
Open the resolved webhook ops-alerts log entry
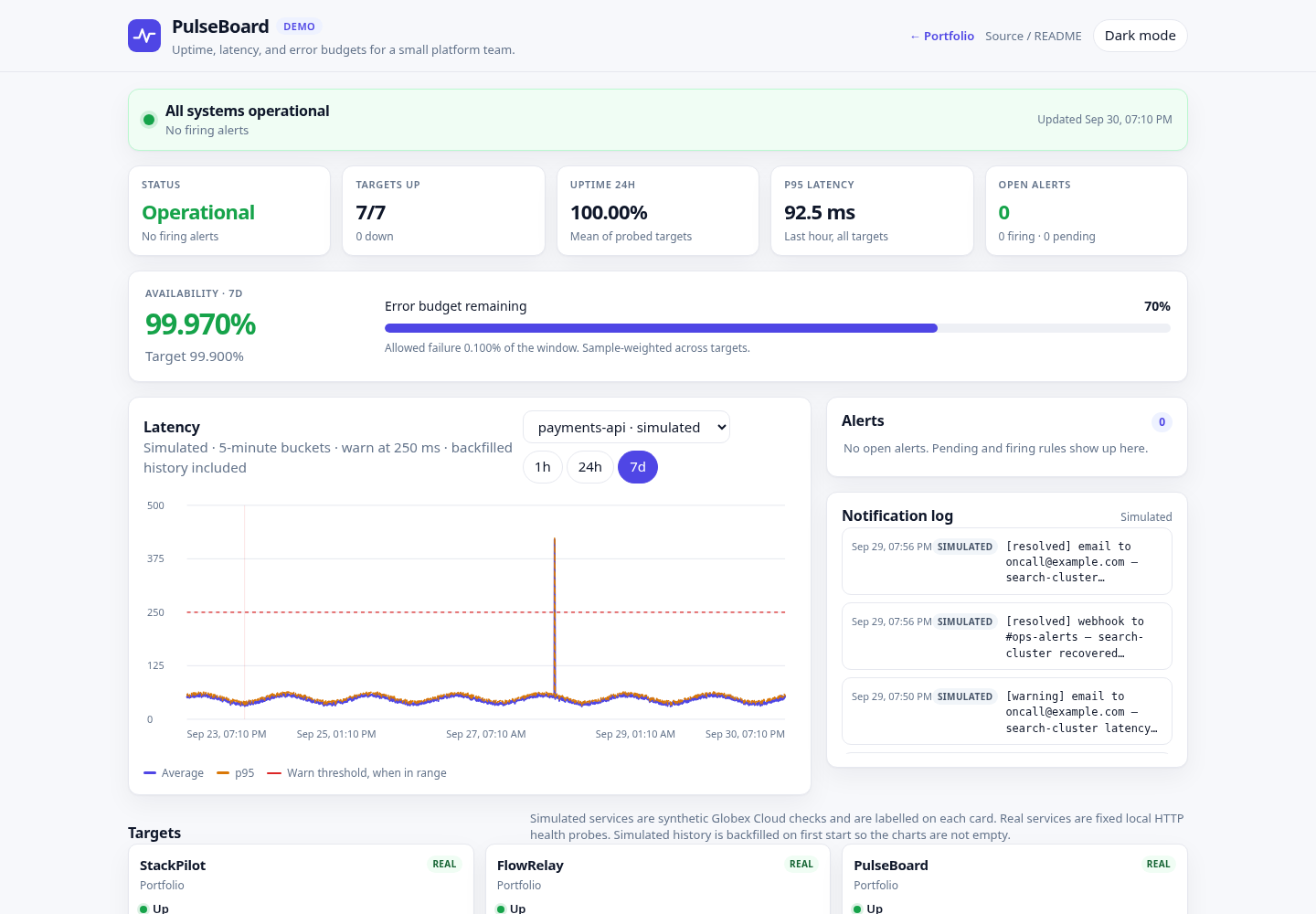pos(1007,637)
